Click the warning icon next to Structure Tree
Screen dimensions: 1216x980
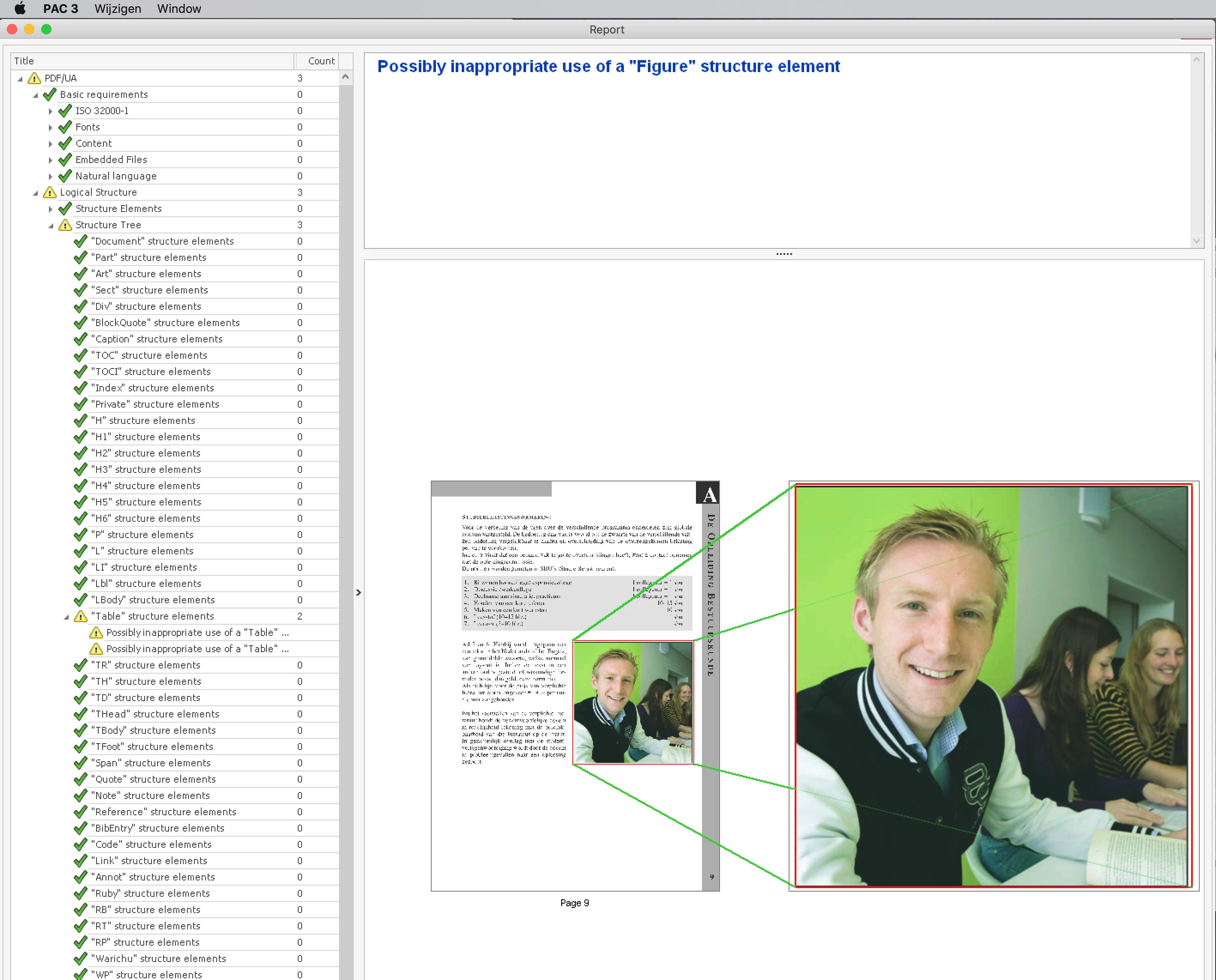66,225
